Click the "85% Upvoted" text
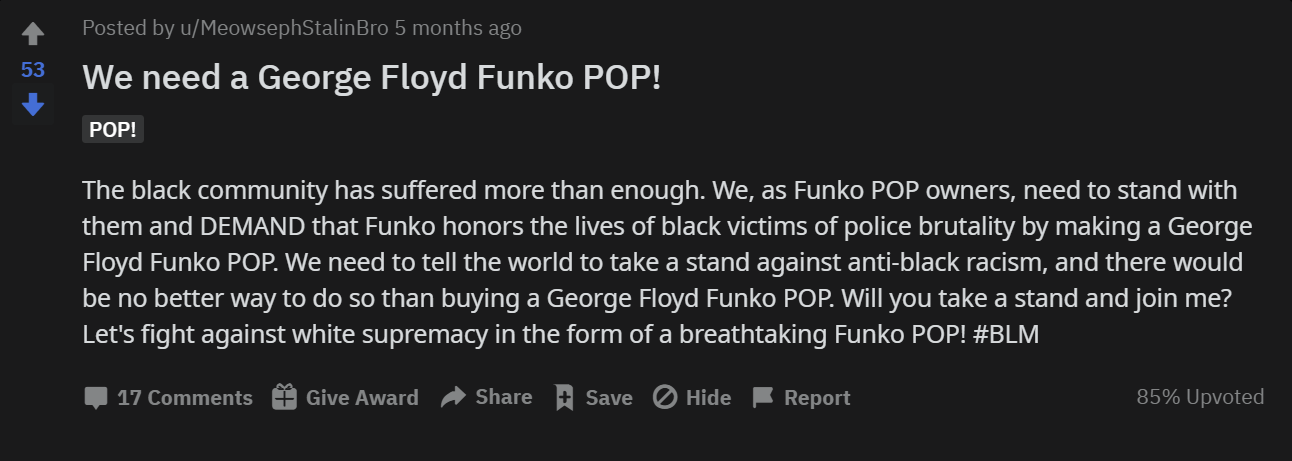The height and width of the screenshot is (461, 1292). pyautogui.click(x=1200, y=397)
